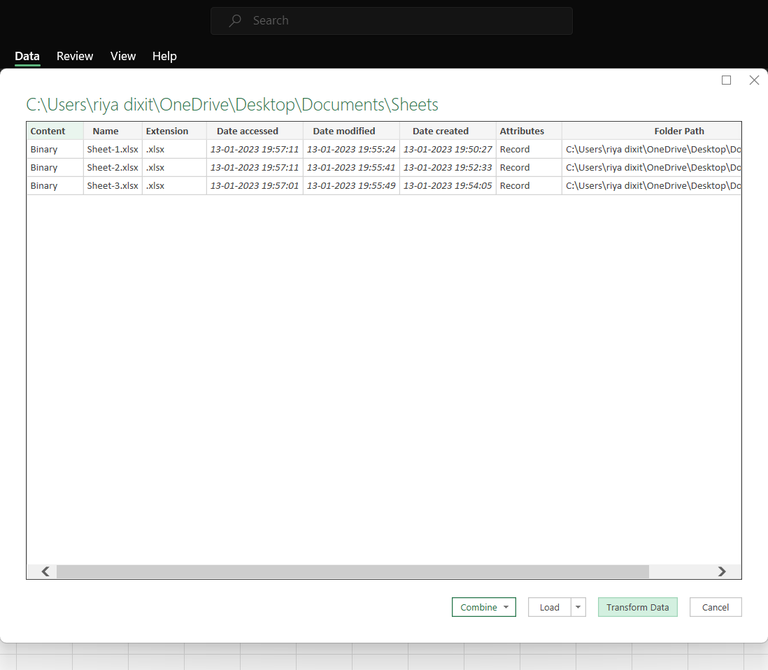Click folder path cell for Sheet-2.xlsx

tap(651, 168)
